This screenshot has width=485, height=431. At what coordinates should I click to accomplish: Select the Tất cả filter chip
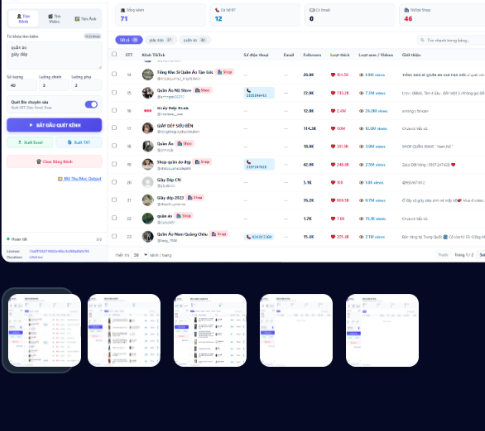pyautogui.click(x=129, y=40)
